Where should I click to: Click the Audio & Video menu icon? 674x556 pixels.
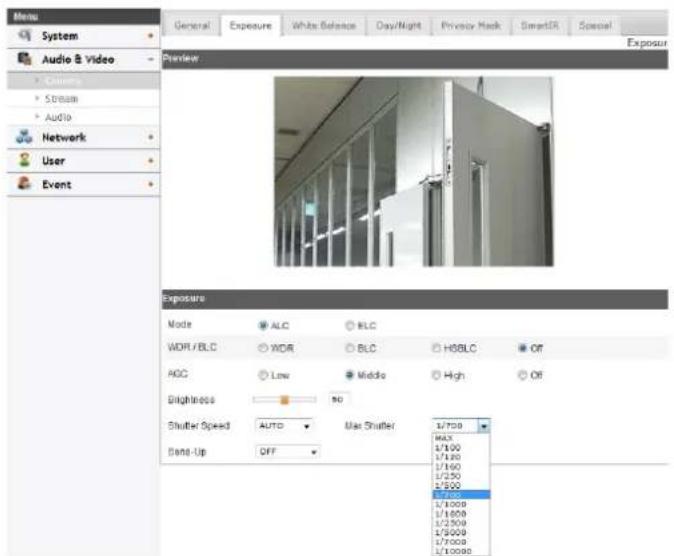click(x=25, y=58)
